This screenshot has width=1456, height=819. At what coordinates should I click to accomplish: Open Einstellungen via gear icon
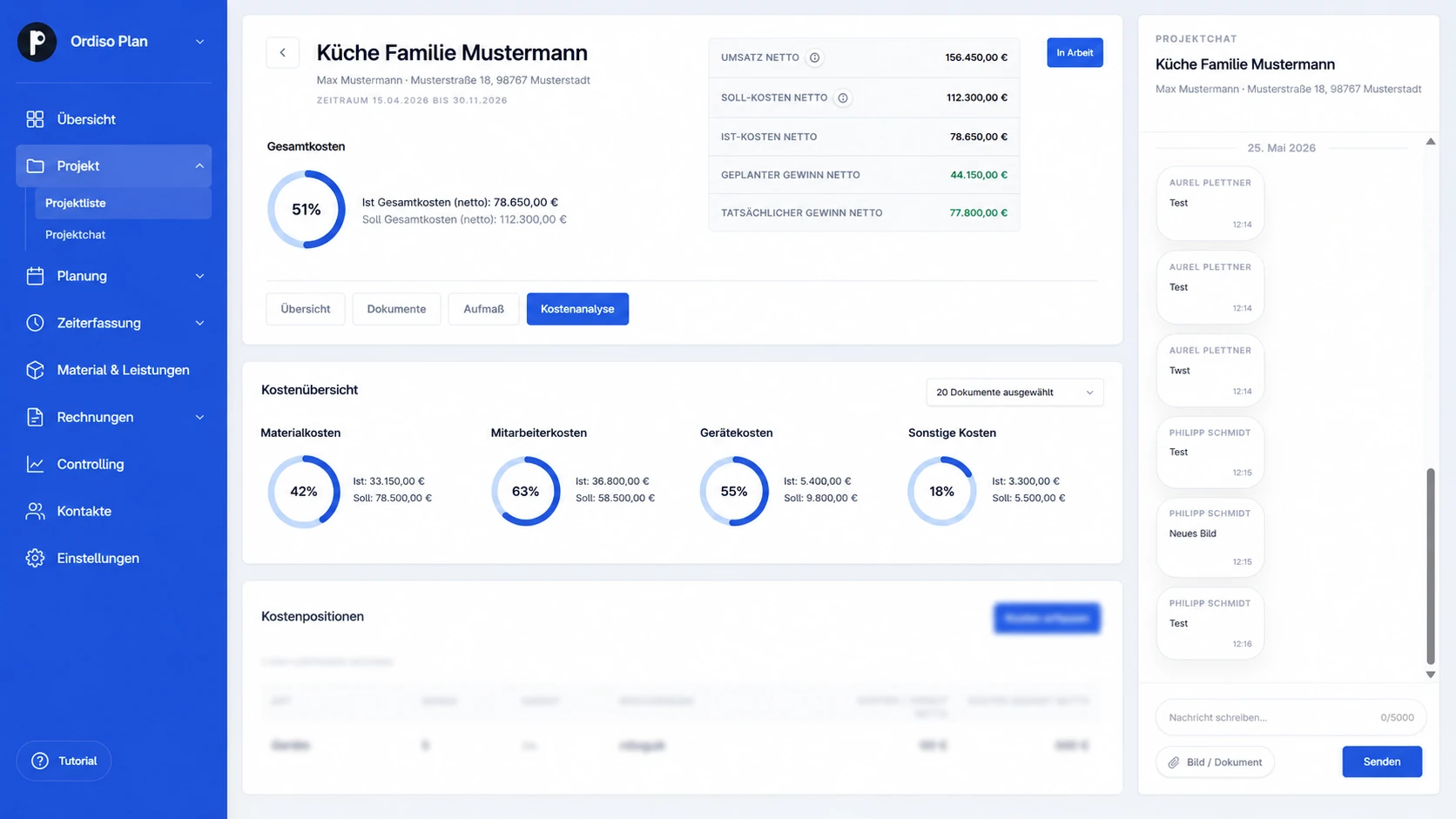[35, 558]
